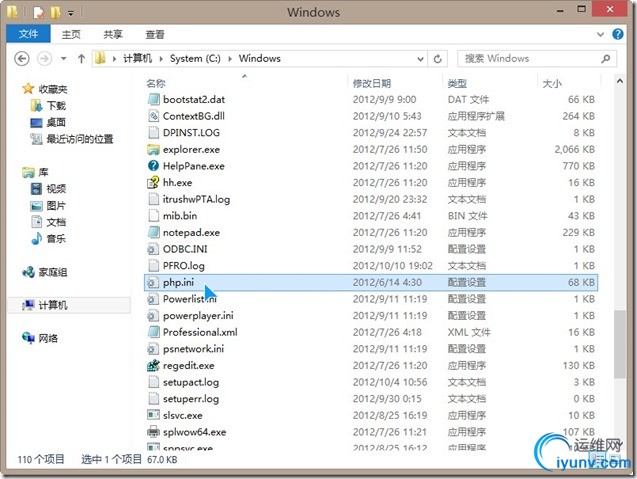
Task: Select the PFRO.log file icon
Action: click(153, 265)
